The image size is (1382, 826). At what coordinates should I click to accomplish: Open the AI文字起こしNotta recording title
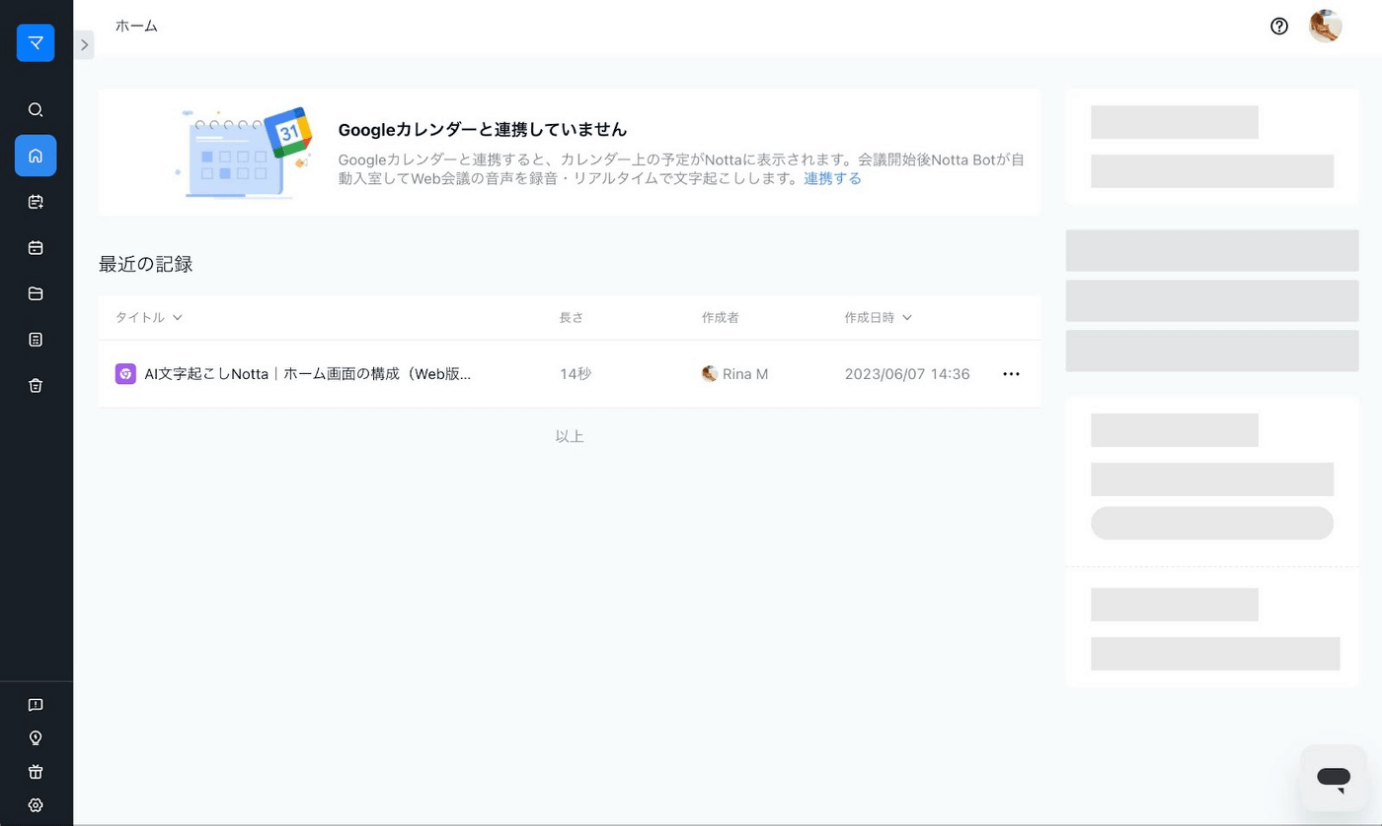coord(307,374)
